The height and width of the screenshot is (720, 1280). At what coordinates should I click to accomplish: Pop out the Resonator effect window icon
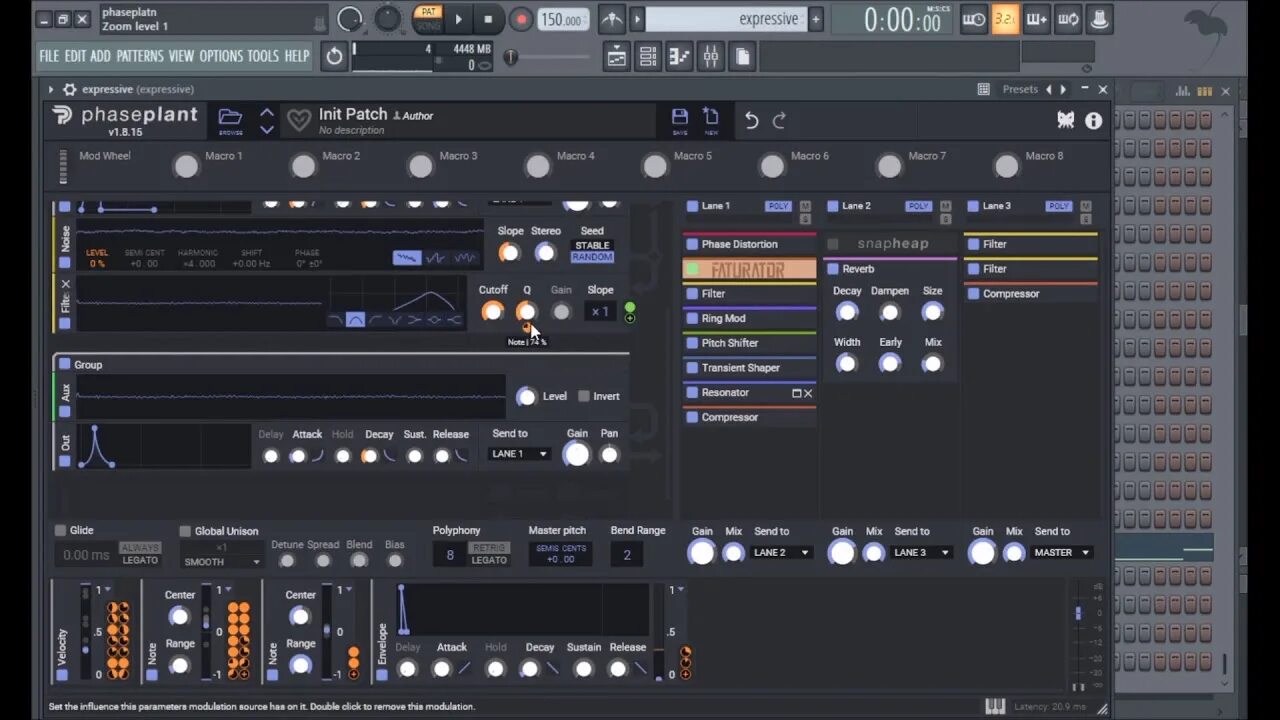click(x=796, y=393)
